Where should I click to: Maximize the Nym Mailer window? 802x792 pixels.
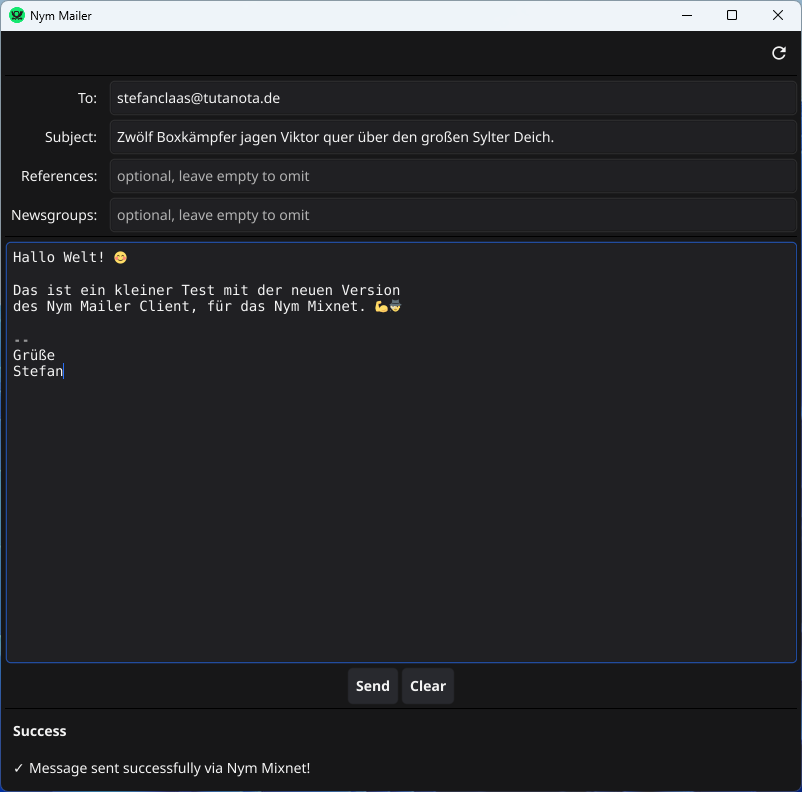(x=732, y=15)
